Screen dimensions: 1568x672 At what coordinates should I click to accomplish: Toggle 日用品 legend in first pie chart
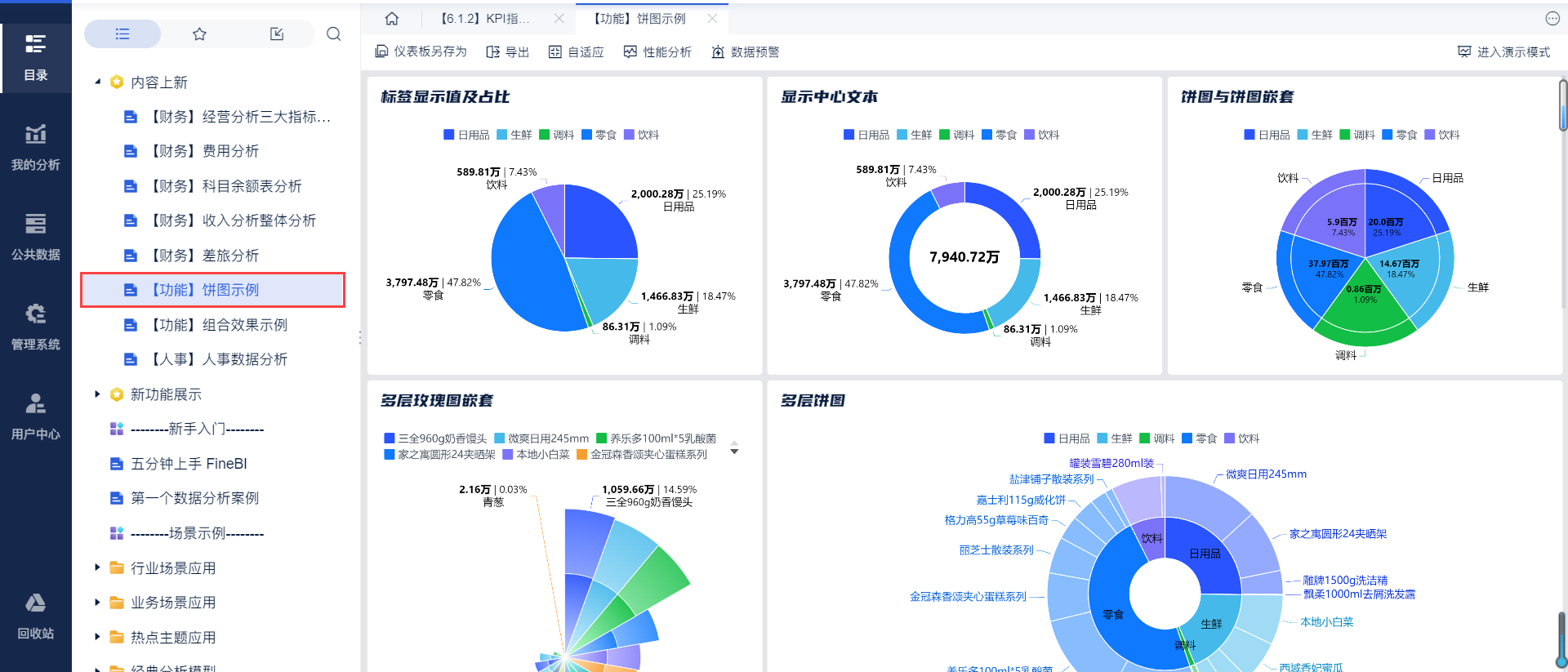(x=466, y=135)
